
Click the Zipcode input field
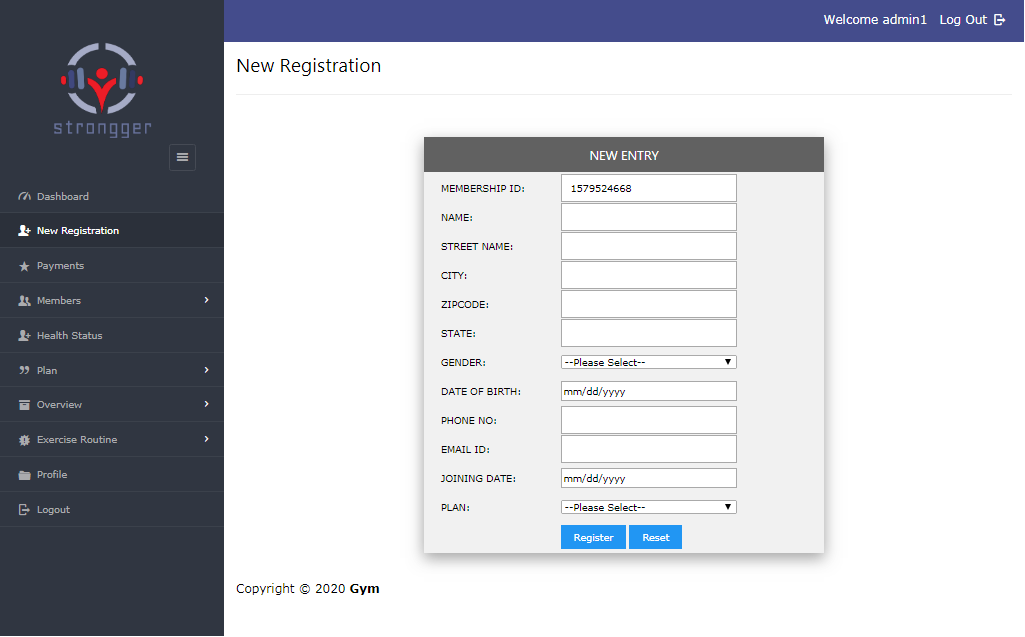648,304
